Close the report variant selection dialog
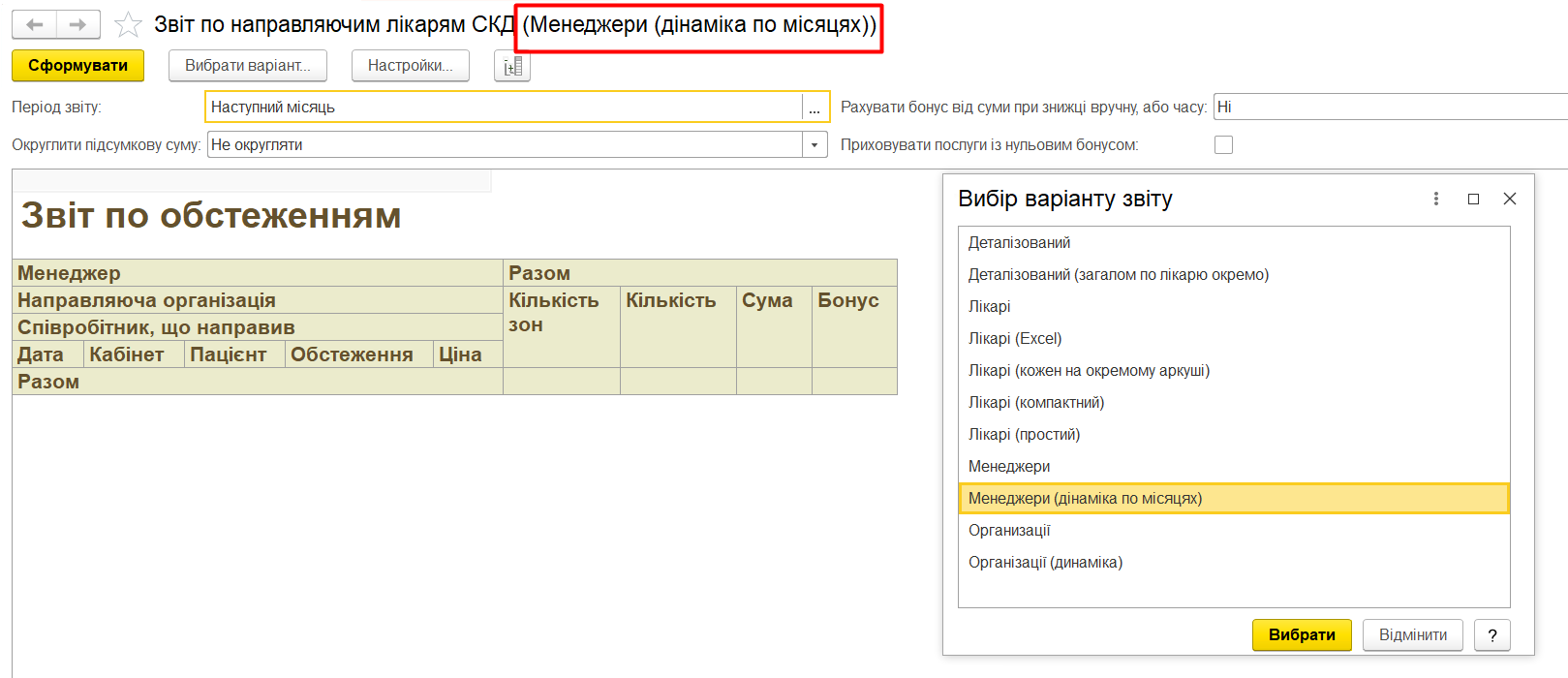The width and height of the screenshot is (1568, 678). point(1509,199)
